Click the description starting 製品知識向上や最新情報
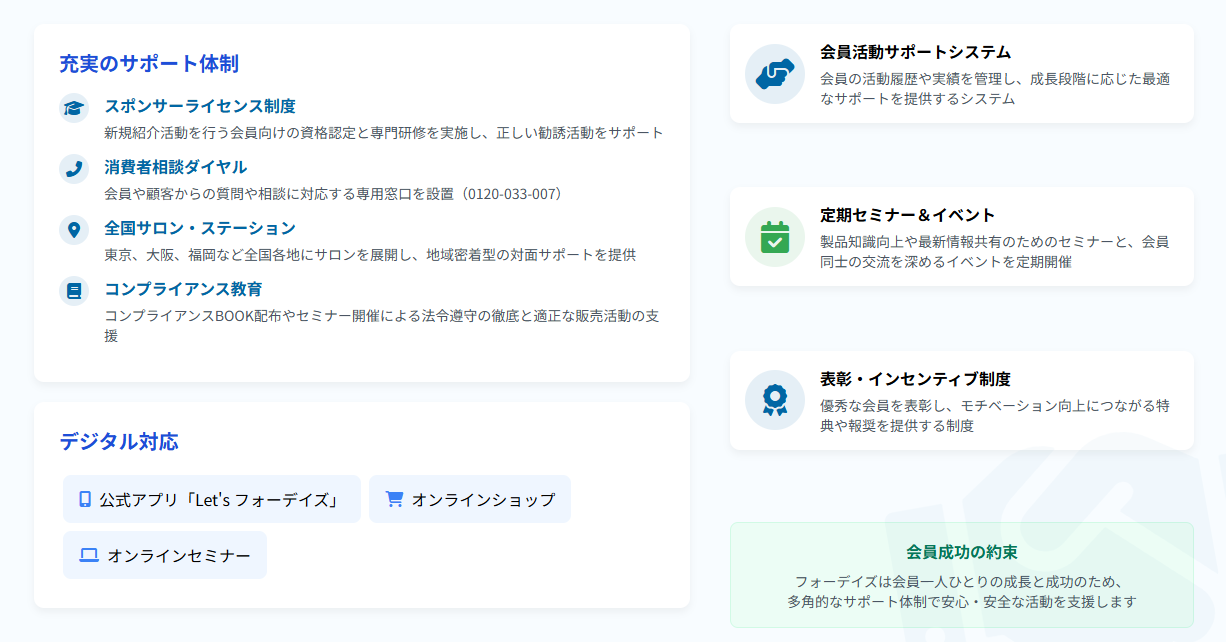Viewport: 1226px width, 642px height. (995, 252)
